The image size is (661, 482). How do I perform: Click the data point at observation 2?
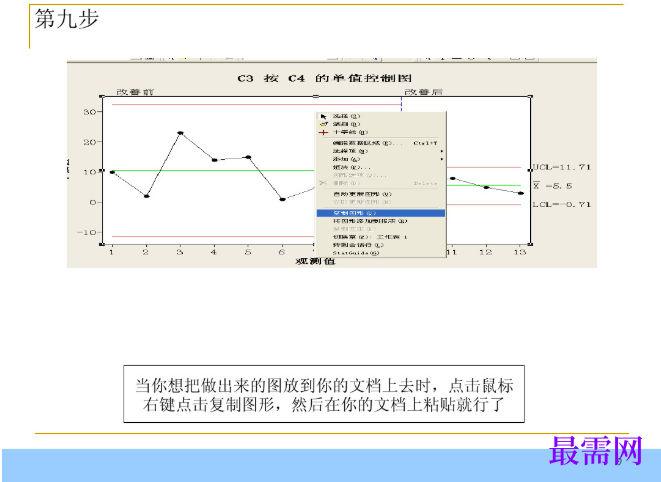click(x=146, y=196)
